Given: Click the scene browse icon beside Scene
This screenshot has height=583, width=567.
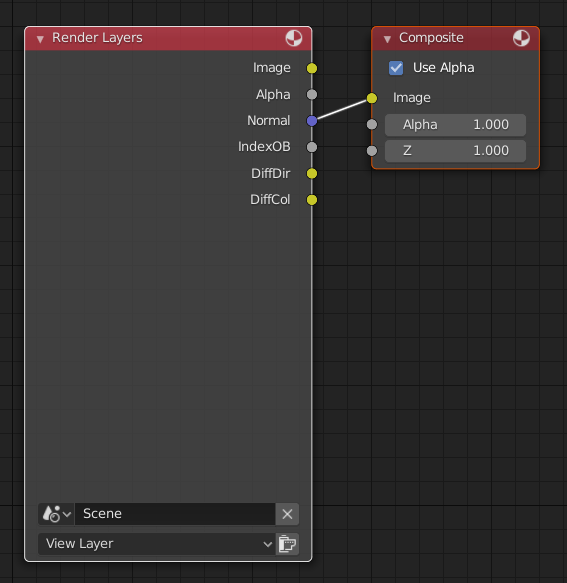Looking at the screenshot, I should (57, 514).
